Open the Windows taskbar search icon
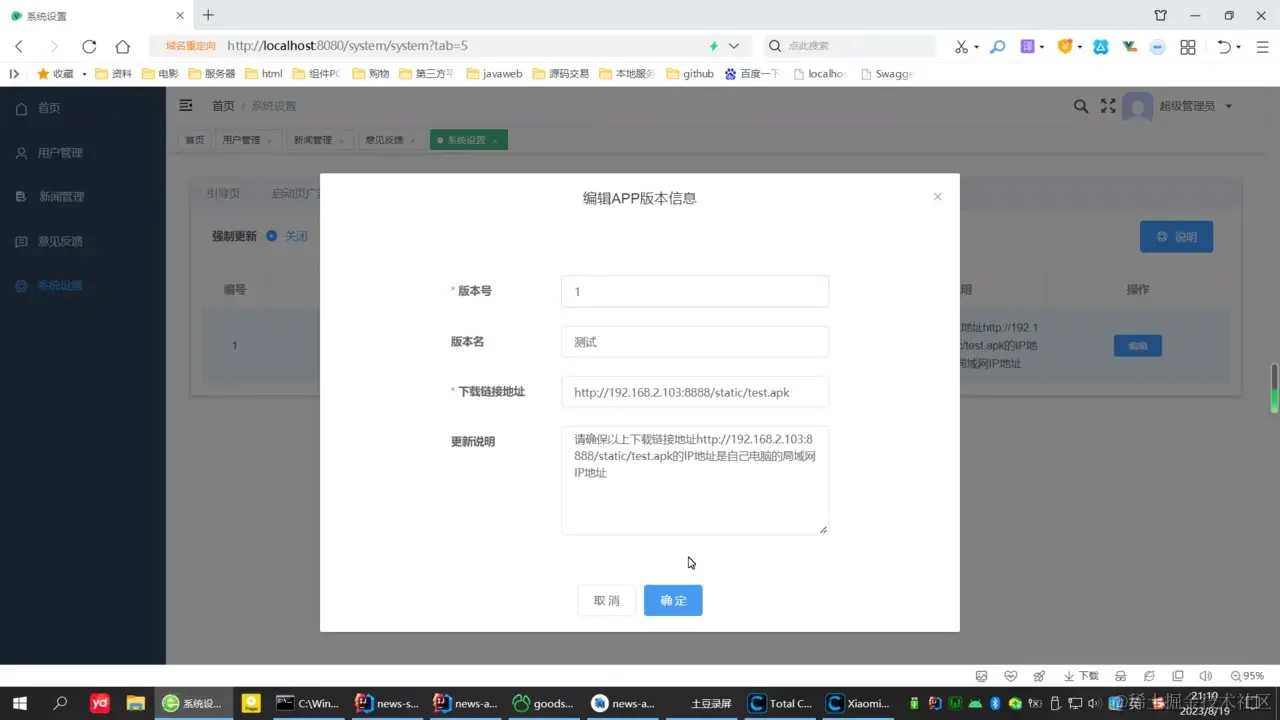This screenshot has height=720, width=1280. point(60,703)
